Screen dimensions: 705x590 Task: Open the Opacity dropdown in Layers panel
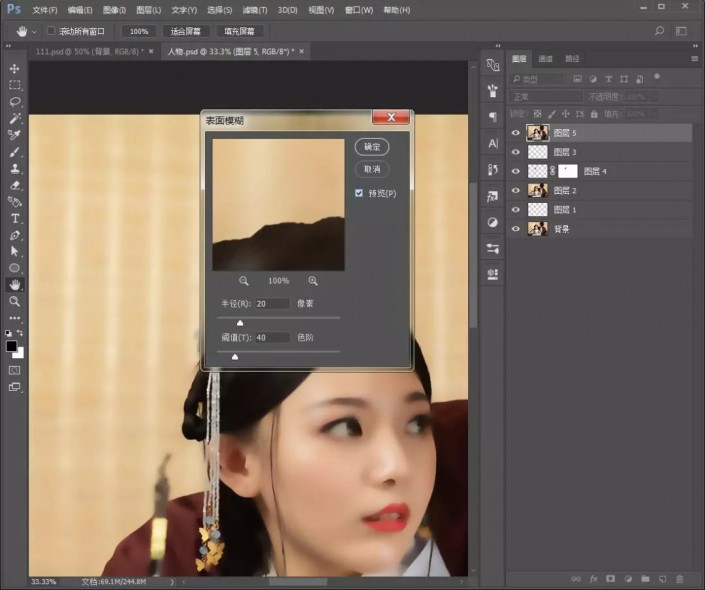point(655,97)
